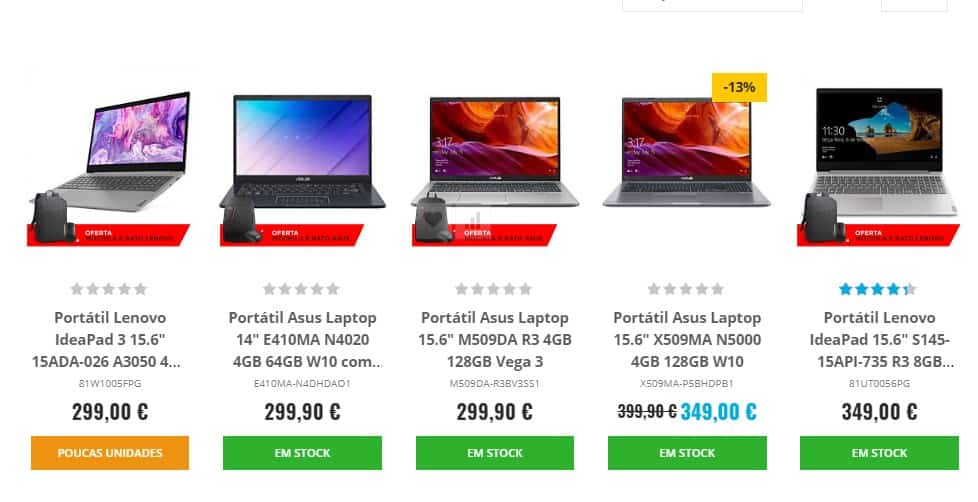
Task: Click the POUCAS UNIDADES button
Action: [x=110, y=453]
